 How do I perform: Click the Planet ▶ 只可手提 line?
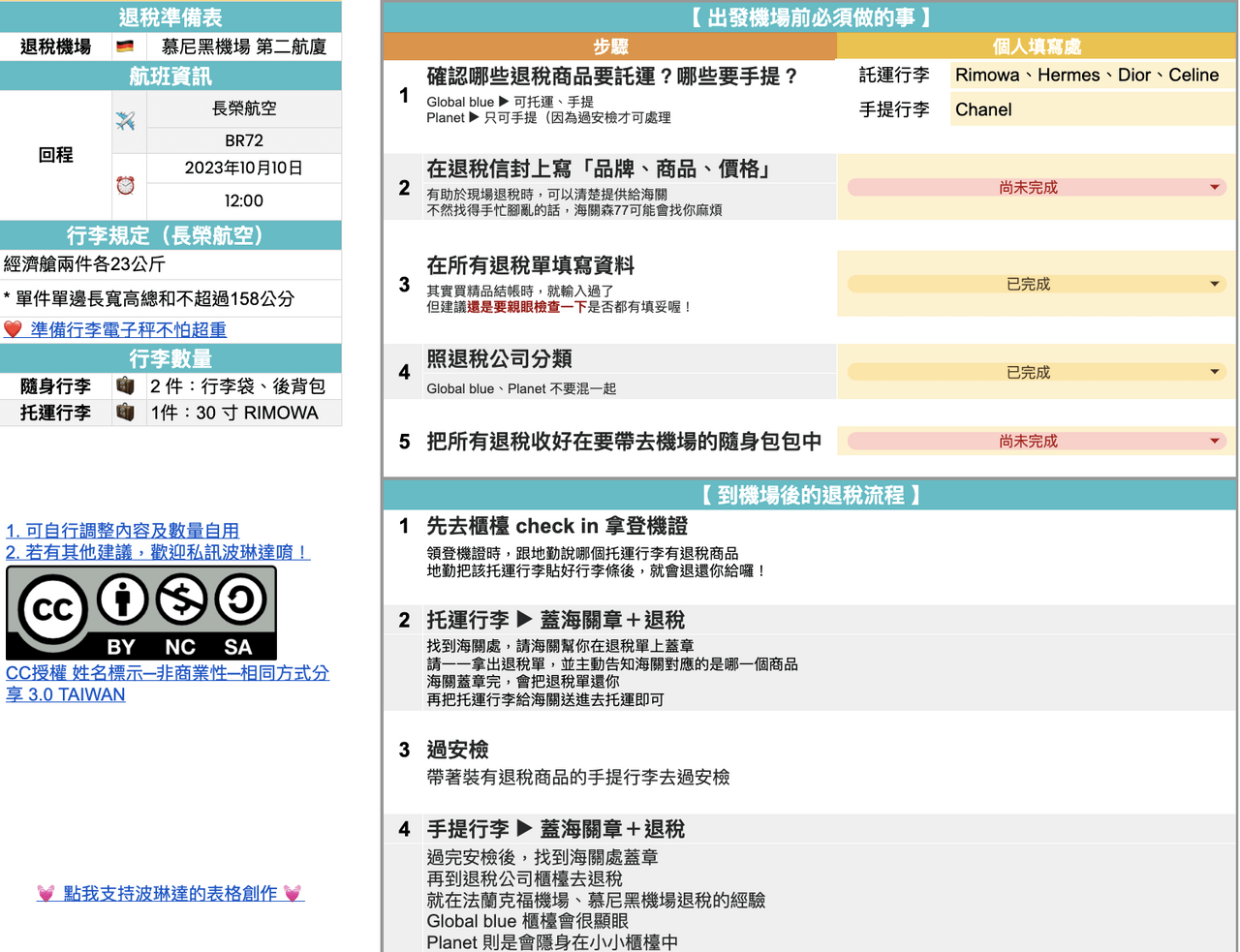548,117
